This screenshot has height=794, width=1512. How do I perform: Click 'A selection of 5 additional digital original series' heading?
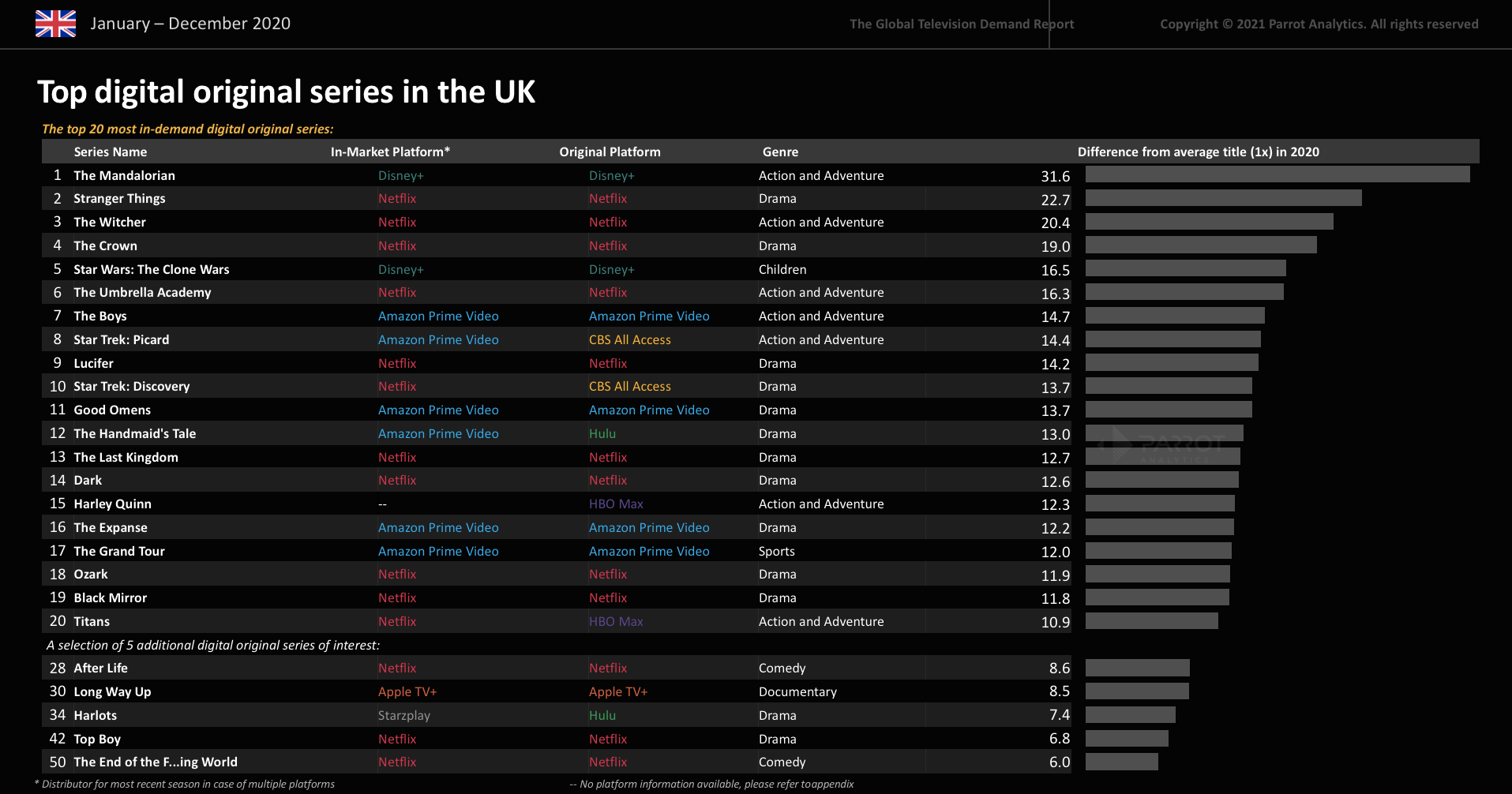pos(213,646)
